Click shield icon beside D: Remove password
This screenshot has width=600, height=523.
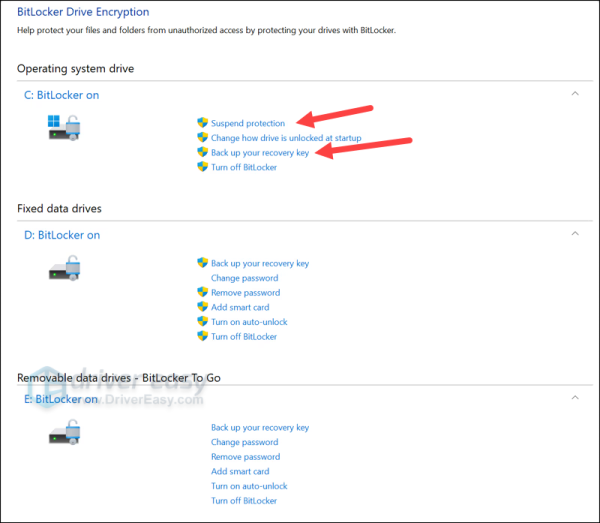(x=202, y=292)
